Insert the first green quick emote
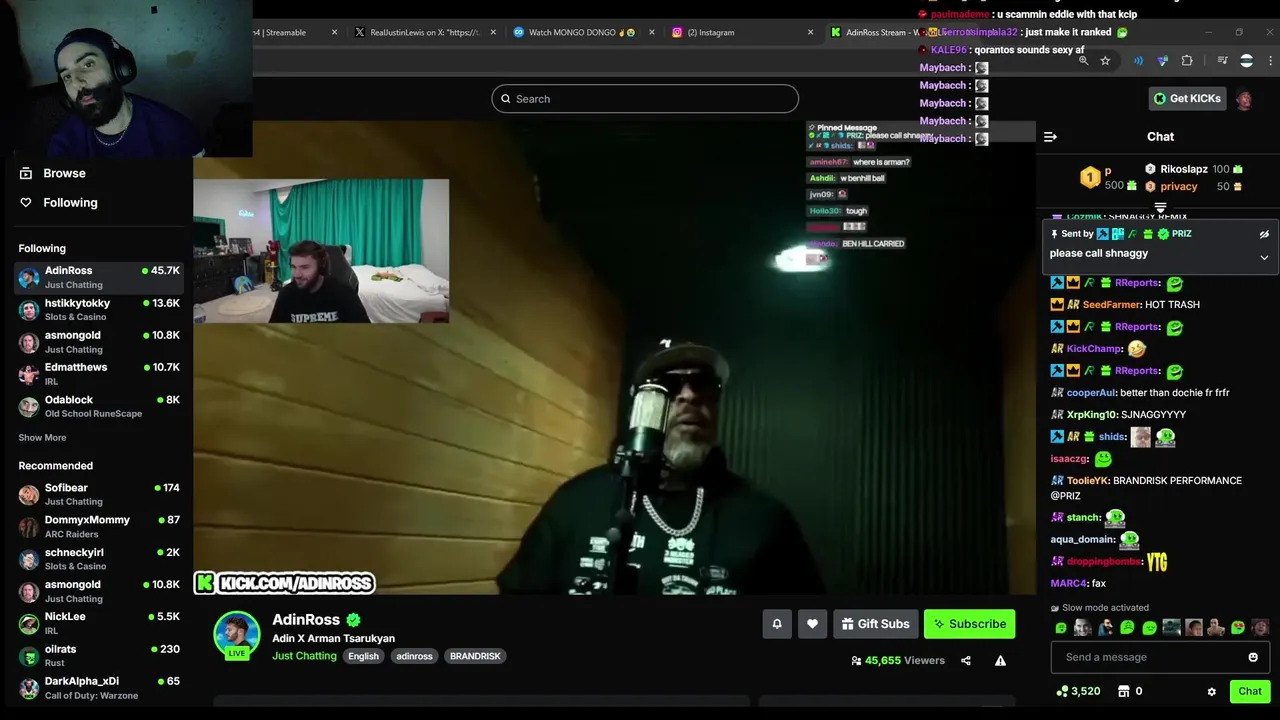Screen dimensions: 1280x720 [1061, 628]
